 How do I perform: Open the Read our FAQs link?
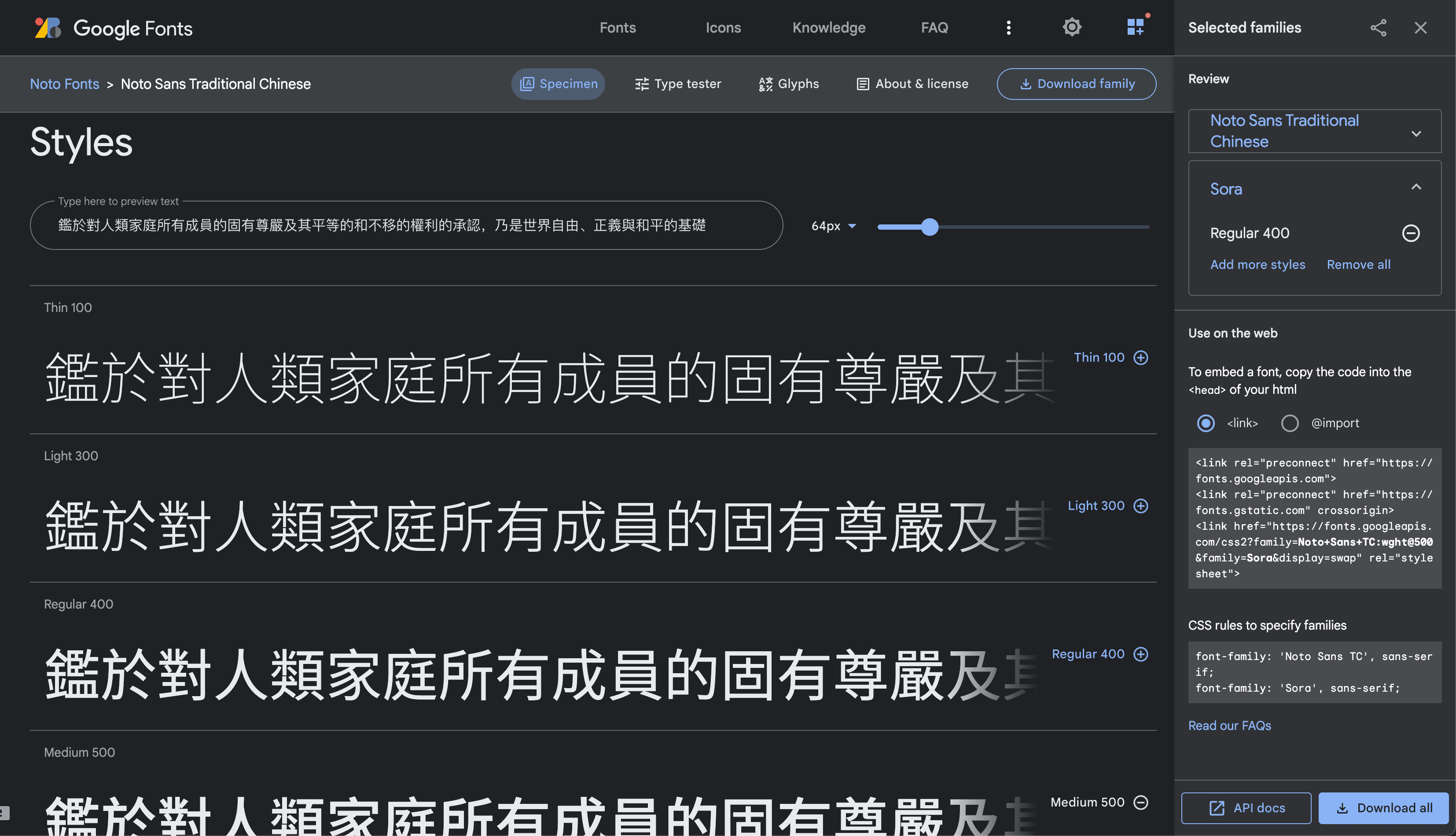1229,725
